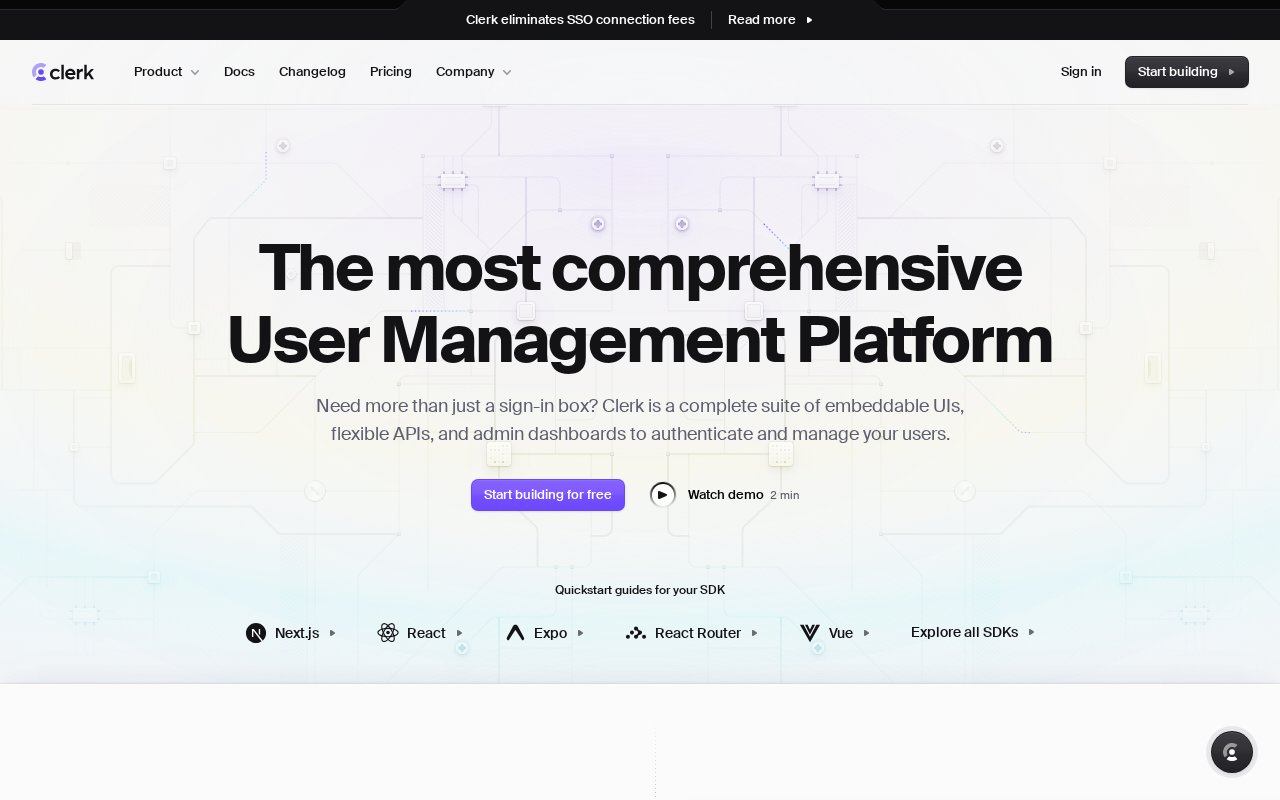Go to the Changelog page

coord(312,72)
